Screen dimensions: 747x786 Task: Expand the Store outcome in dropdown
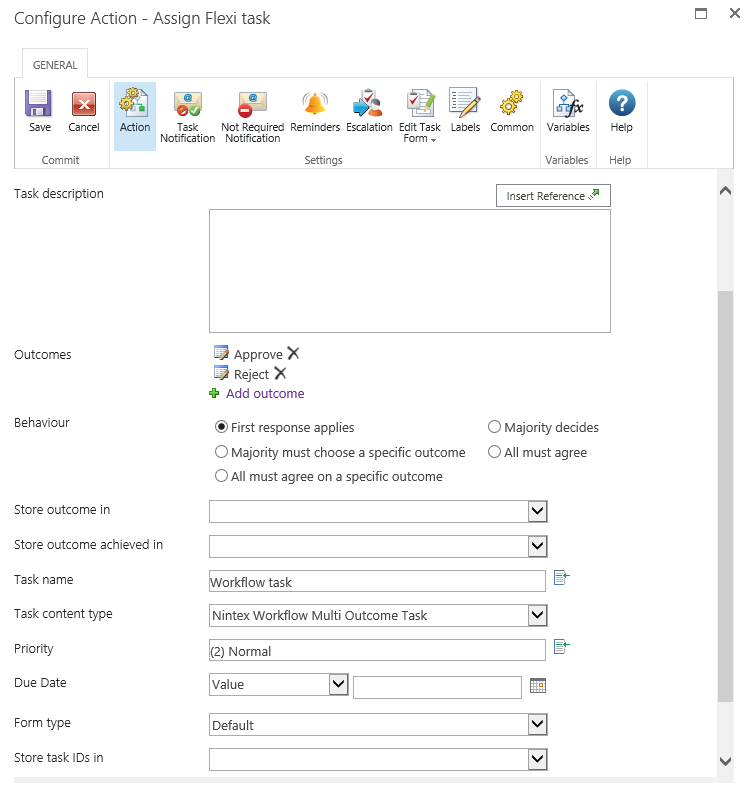537,511
